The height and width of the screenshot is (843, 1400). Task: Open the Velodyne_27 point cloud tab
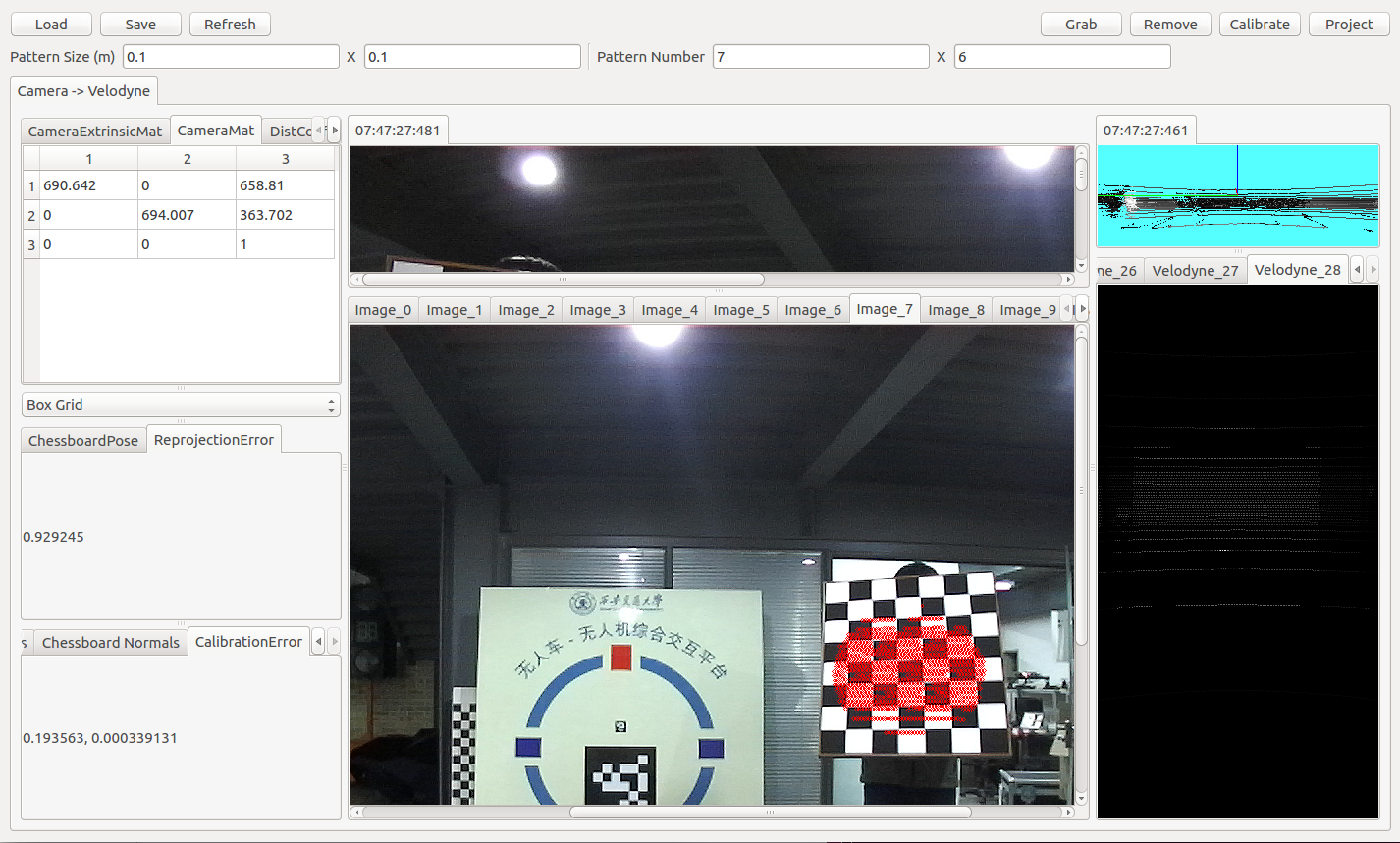click(1195, 271)
